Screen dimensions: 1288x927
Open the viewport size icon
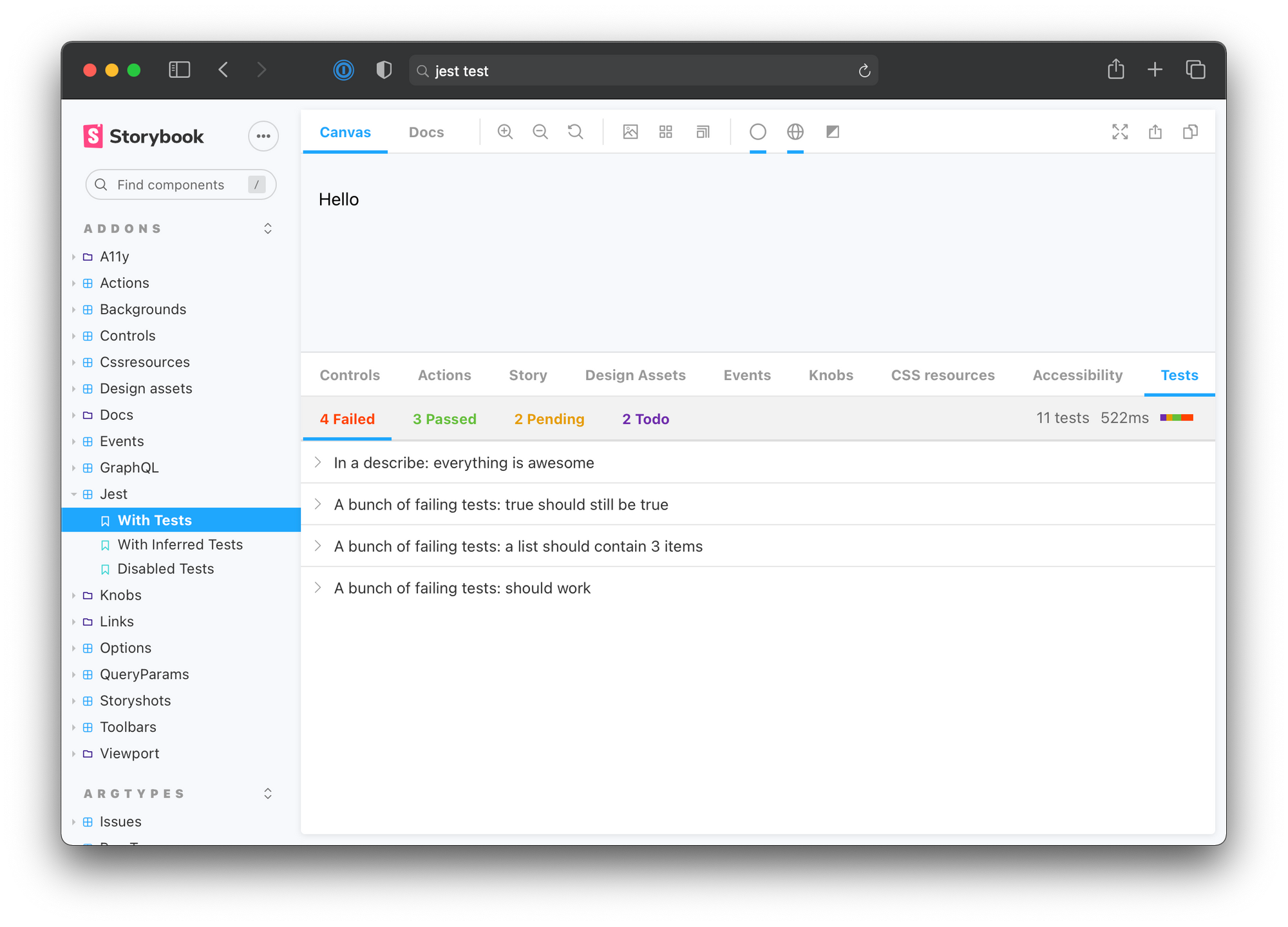pyautogui.click(x=703, y=132)
